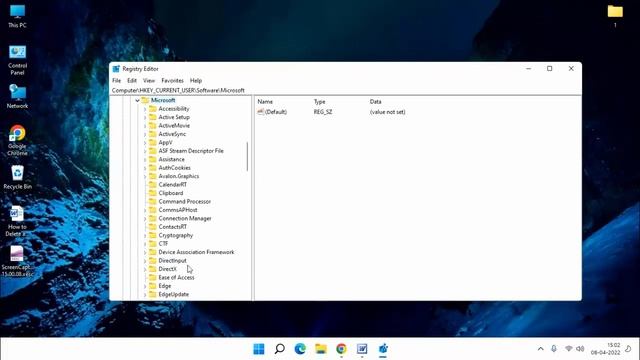640x360 pixels.
Task: Launch Microsoft Edge from taskbar
Action: tap(300, 349)
